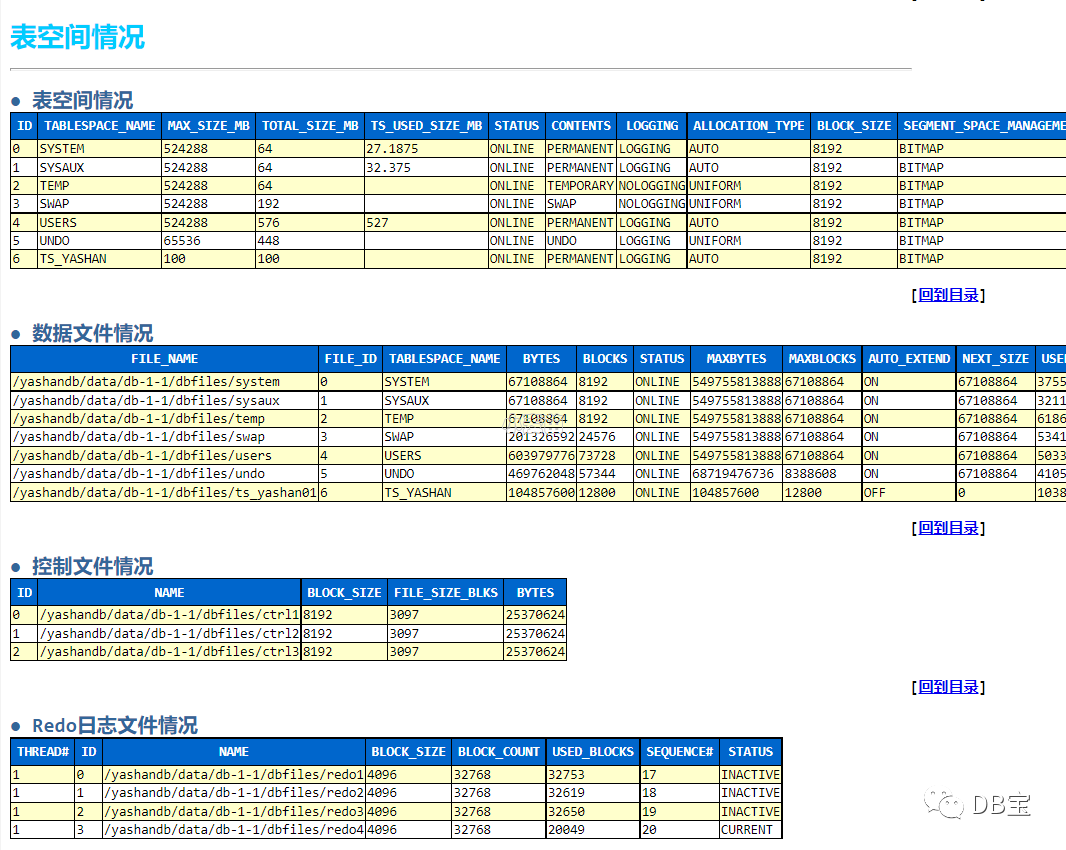Select the OFF auto extend value cell
Viewport: 1066px width, 850px height.
coord(909,492)
